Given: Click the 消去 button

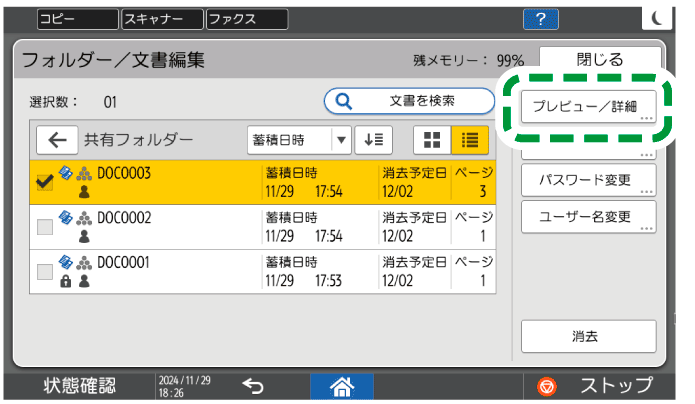Looking at the screenshot, I should pyautogui.click(x=588, y=337).
